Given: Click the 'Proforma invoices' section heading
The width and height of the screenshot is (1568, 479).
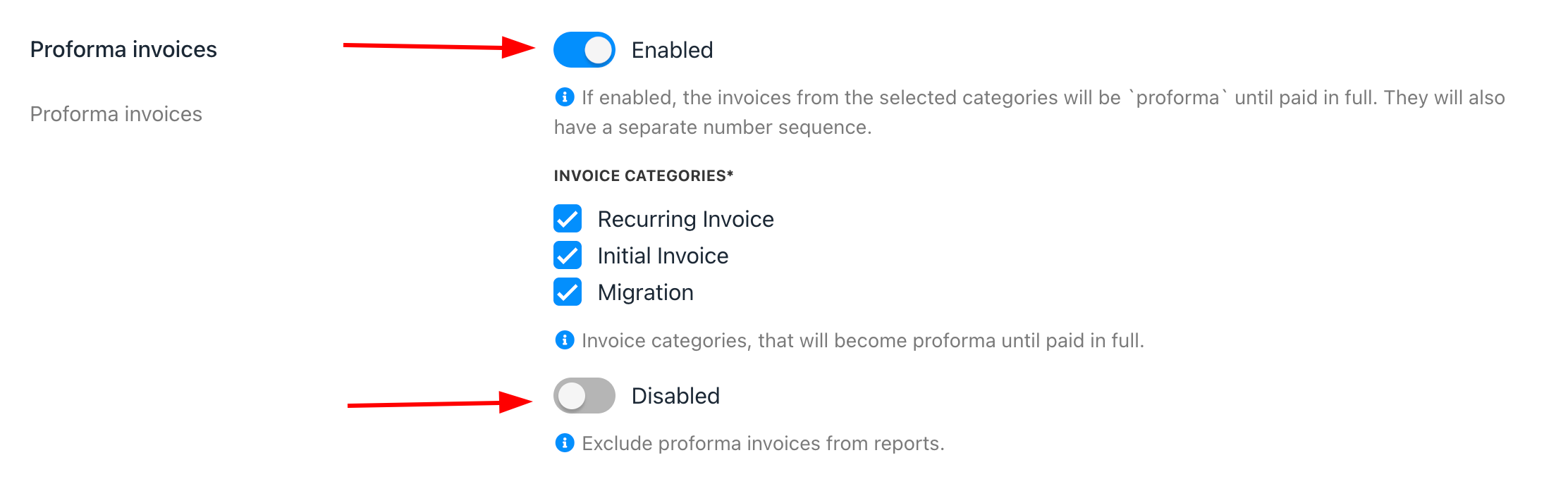Looking at the screenshot, I should pyautogui.click(x=123, y=49).
